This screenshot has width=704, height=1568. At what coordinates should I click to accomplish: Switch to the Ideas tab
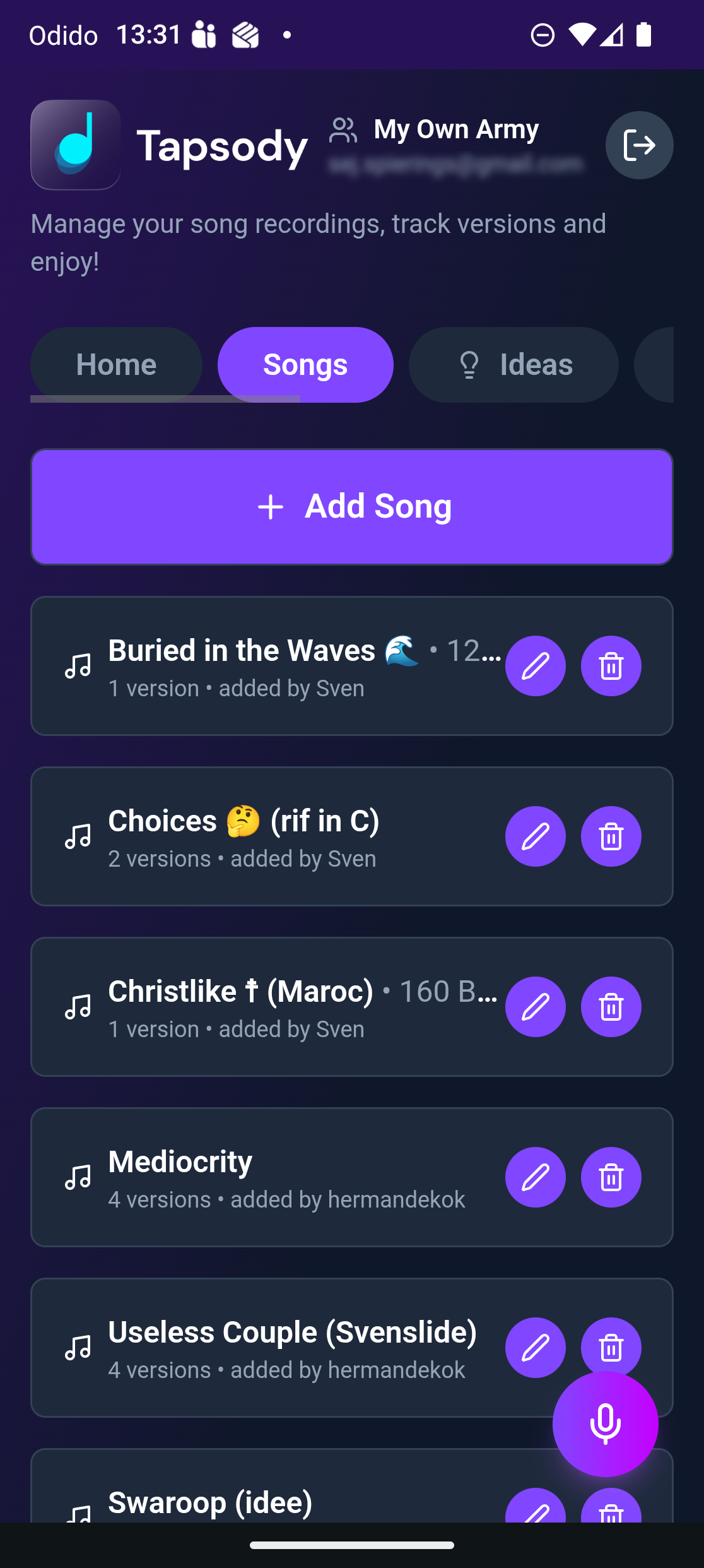(x=513, y=365)
